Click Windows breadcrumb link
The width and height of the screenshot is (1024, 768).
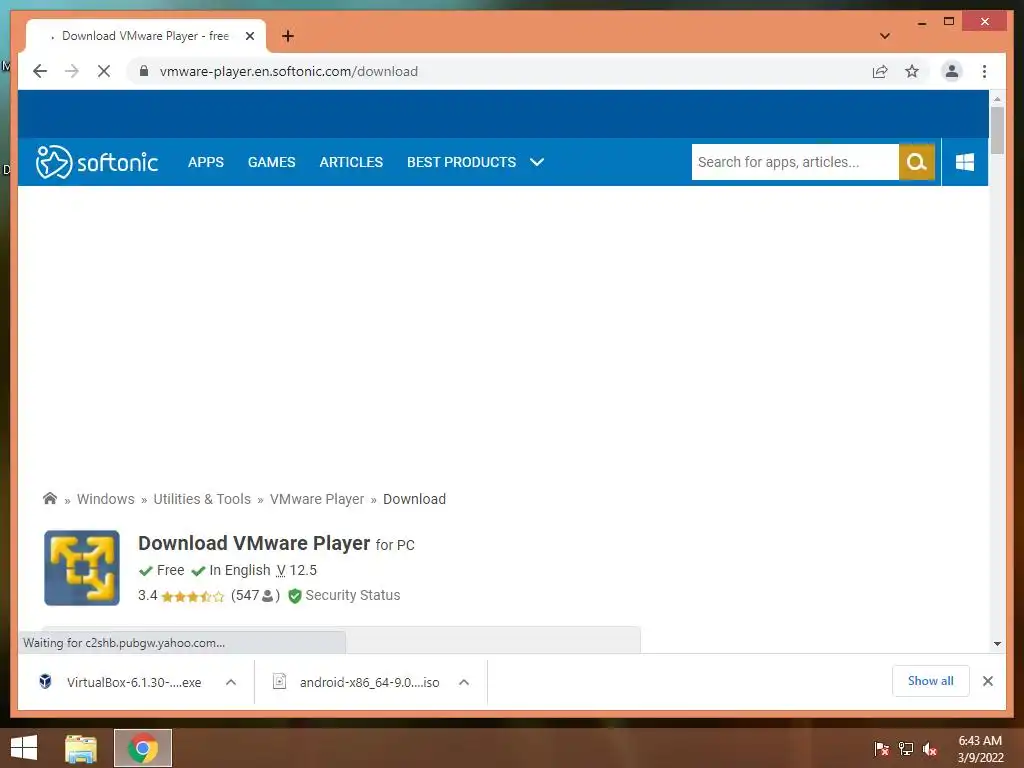tap(106, 499)
